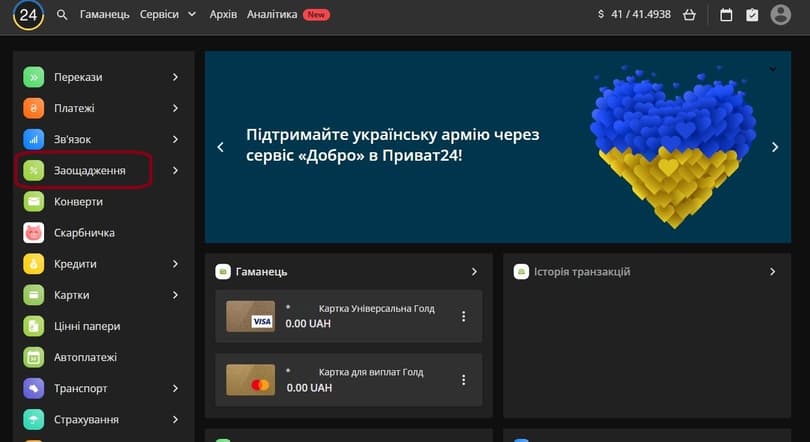Click the Автоплатежі icon

coord(34,357)
